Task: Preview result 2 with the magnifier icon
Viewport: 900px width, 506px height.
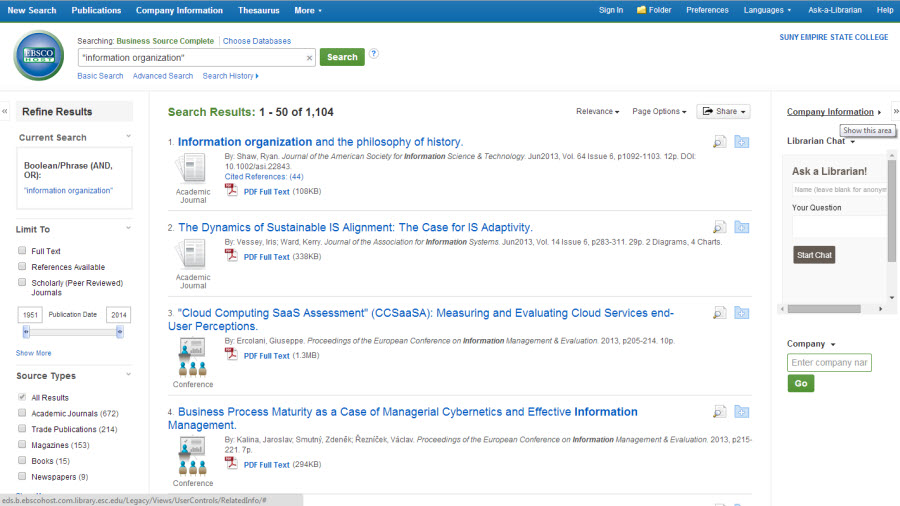Action: point(719,227)
